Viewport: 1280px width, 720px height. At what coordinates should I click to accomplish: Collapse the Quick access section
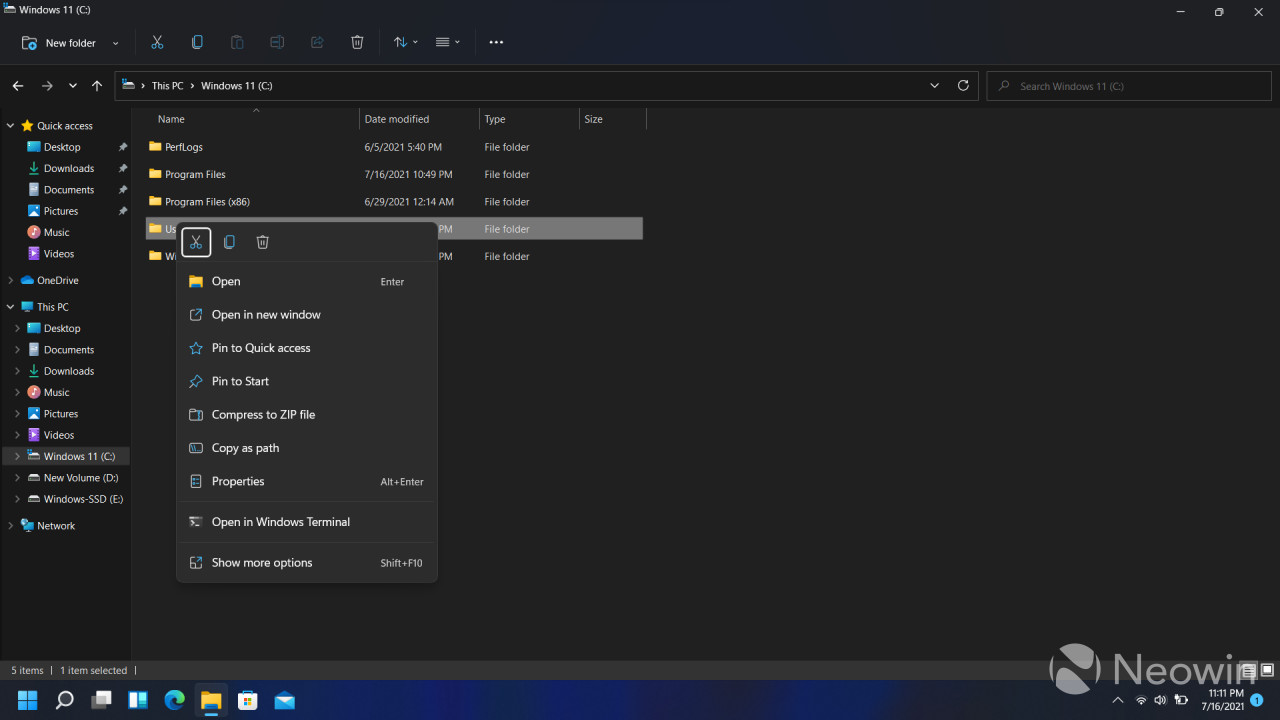pyautogui.click(x=11, y=126)
